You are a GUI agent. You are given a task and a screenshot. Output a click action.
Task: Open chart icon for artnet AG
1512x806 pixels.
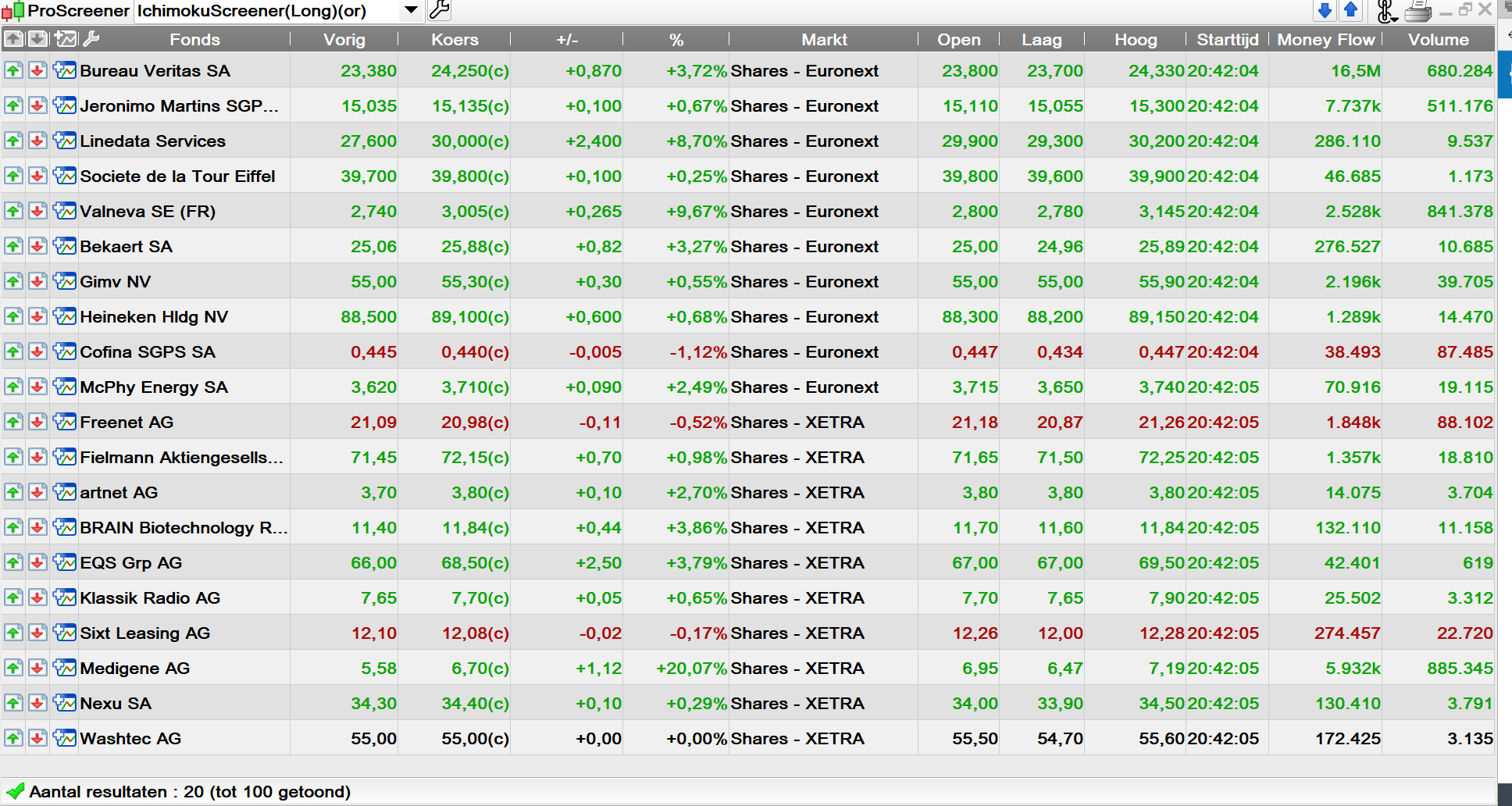(x=65, y=492)
